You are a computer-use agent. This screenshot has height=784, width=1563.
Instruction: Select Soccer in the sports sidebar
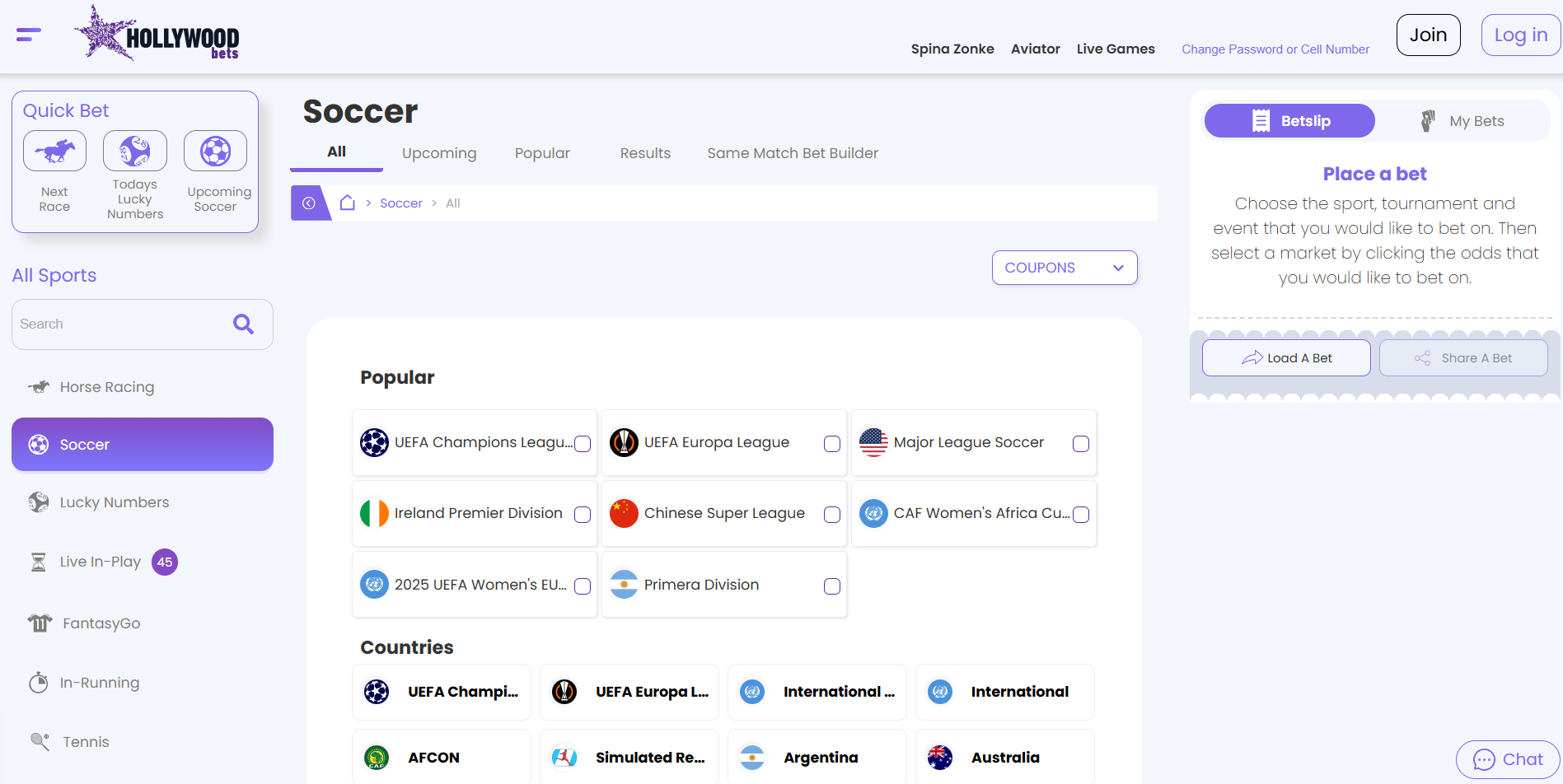[143, 445]
